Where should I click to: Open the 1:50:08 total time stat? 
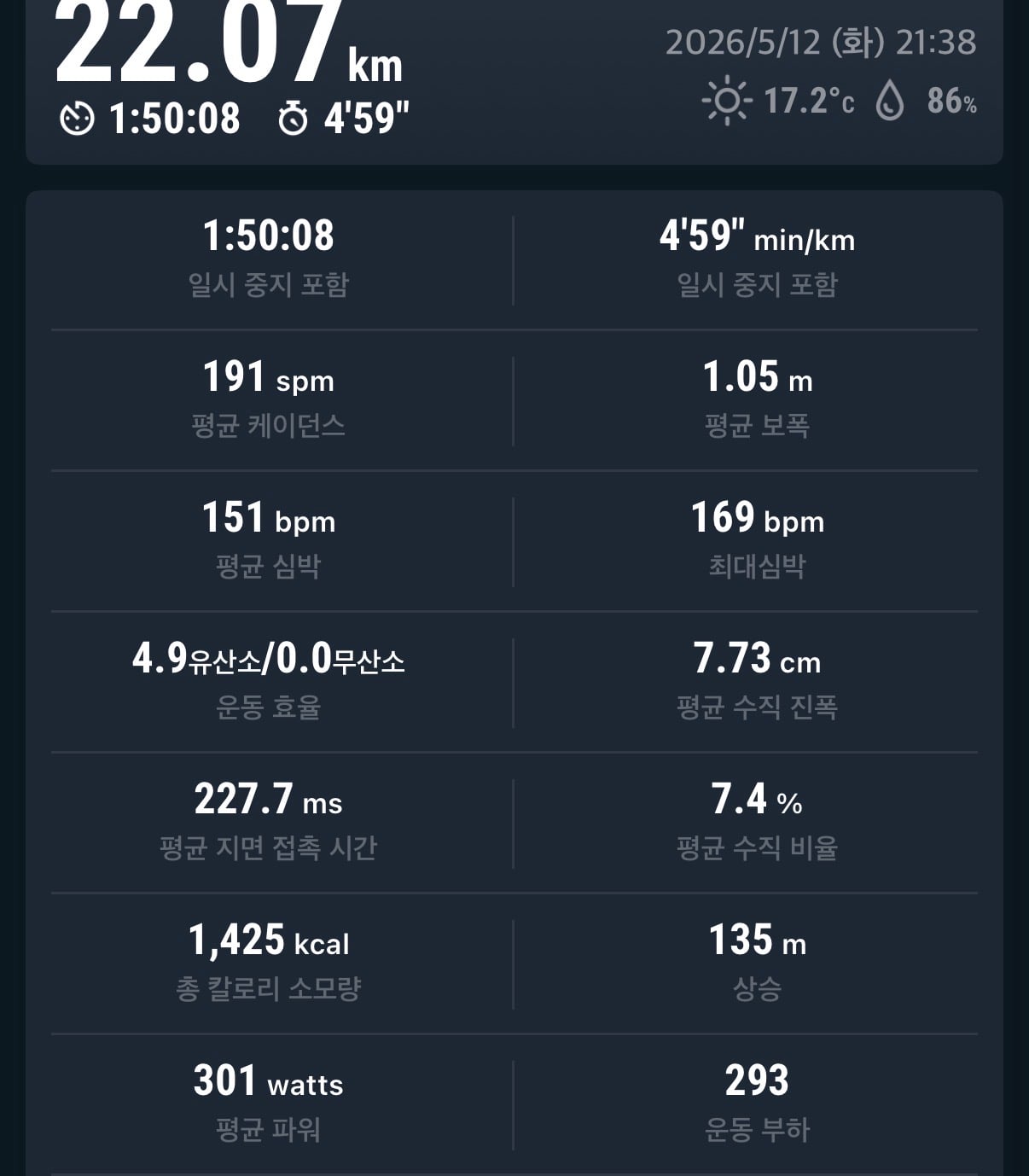click(x=269, y=258)
